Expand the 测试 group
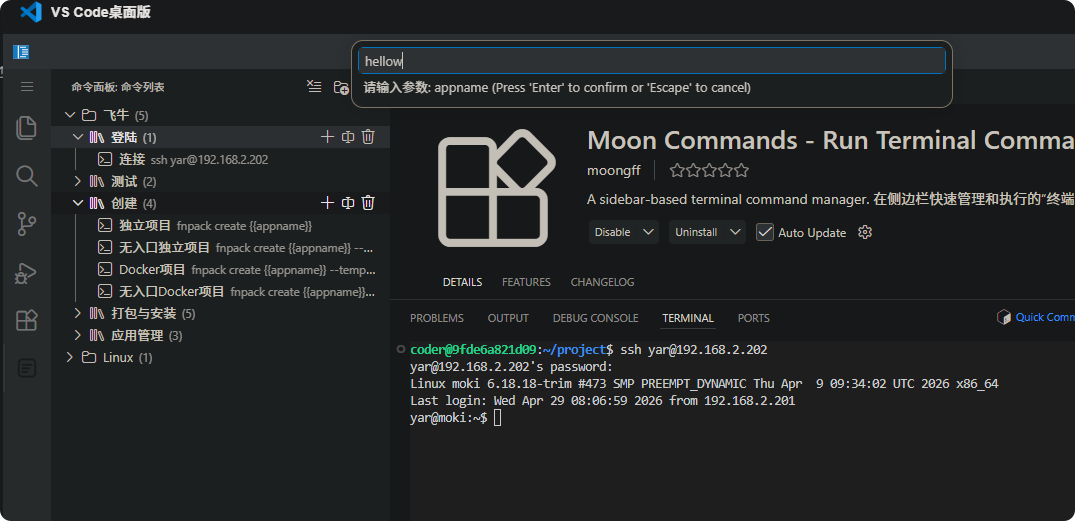Screen dimensions: 1075x521 click(77, 181)
